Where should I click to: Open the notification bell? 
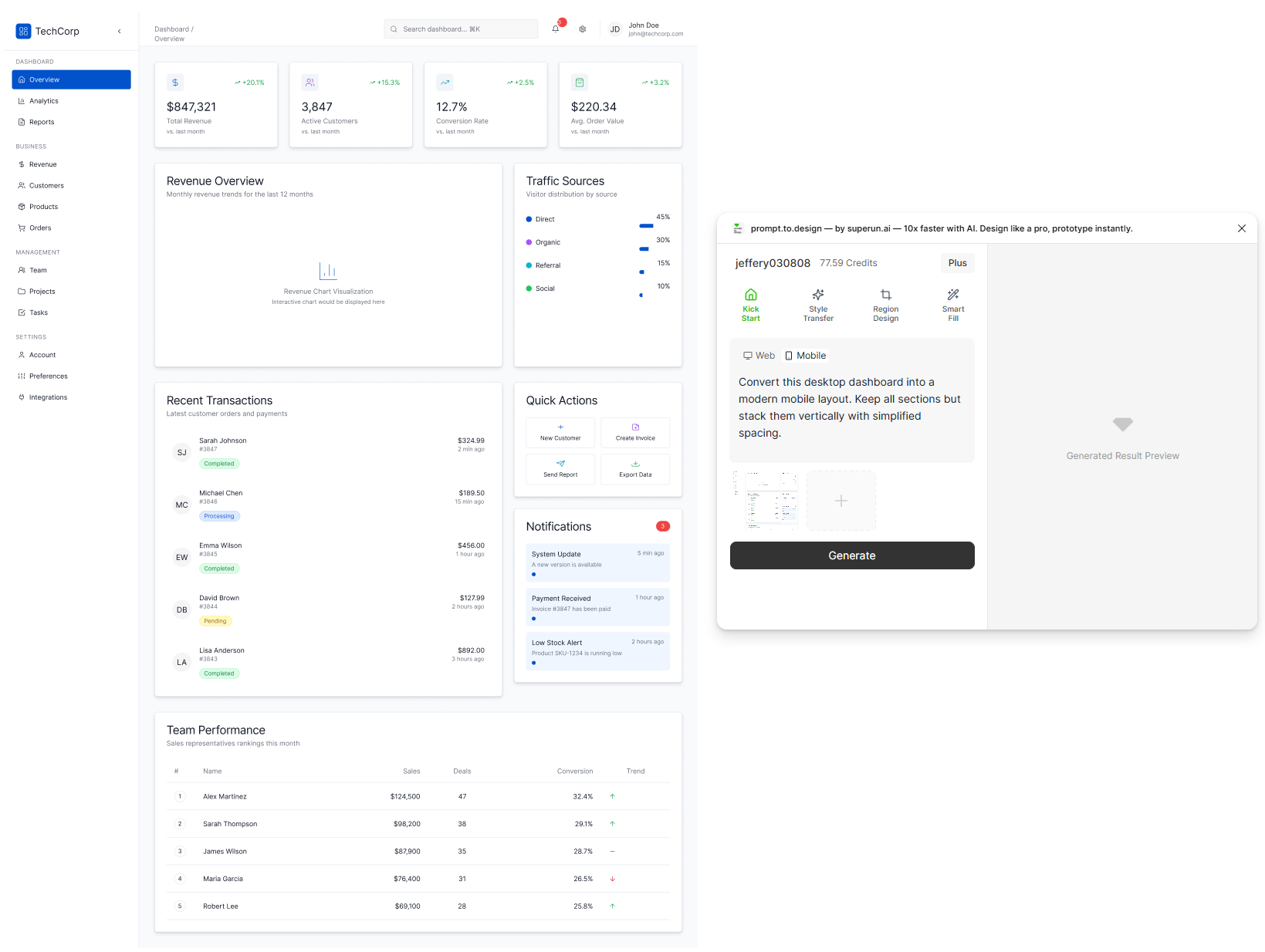[x=555, y=29]
